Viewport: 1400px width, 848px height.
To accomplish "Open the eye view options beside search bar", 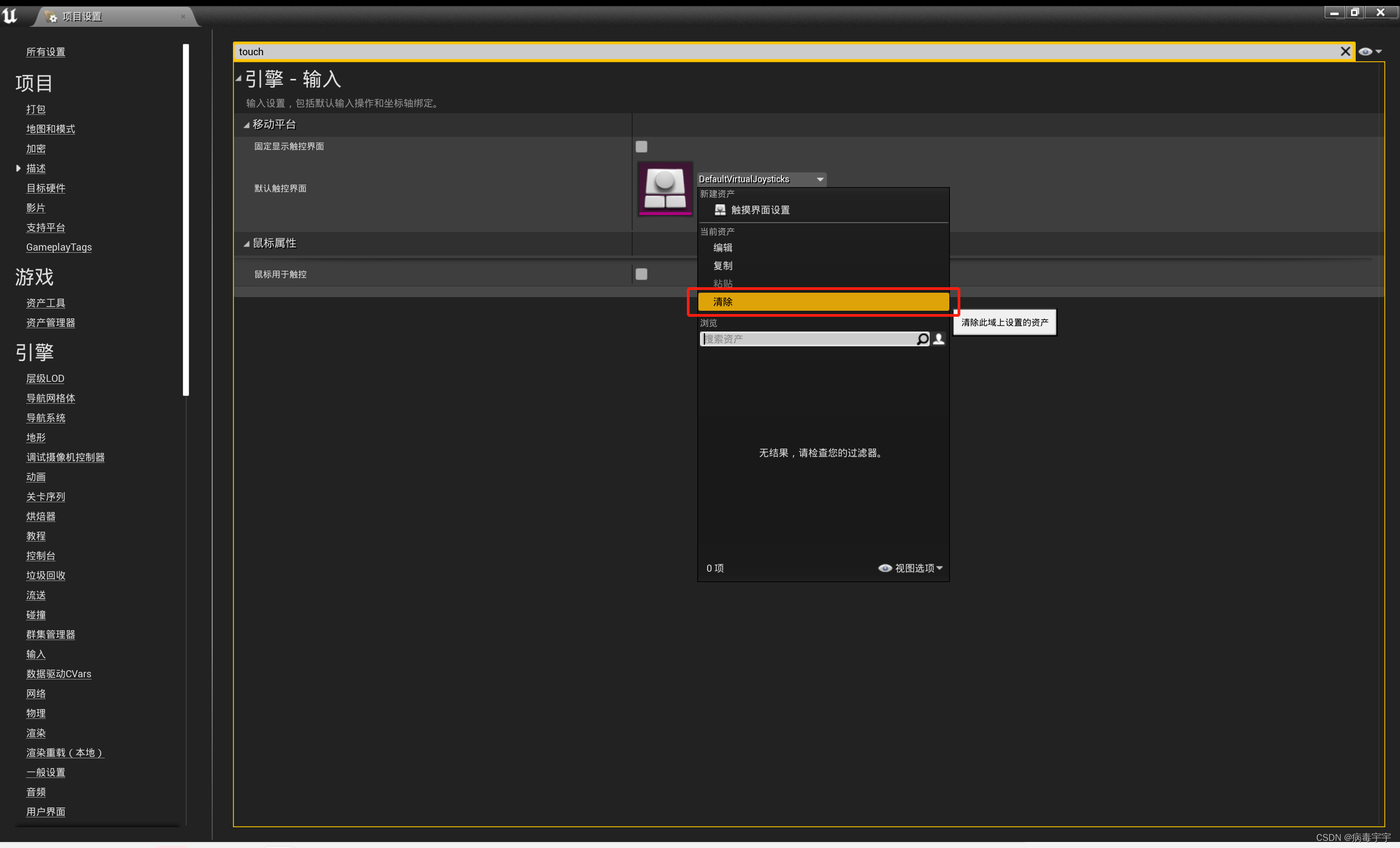I will (1369, 52).
